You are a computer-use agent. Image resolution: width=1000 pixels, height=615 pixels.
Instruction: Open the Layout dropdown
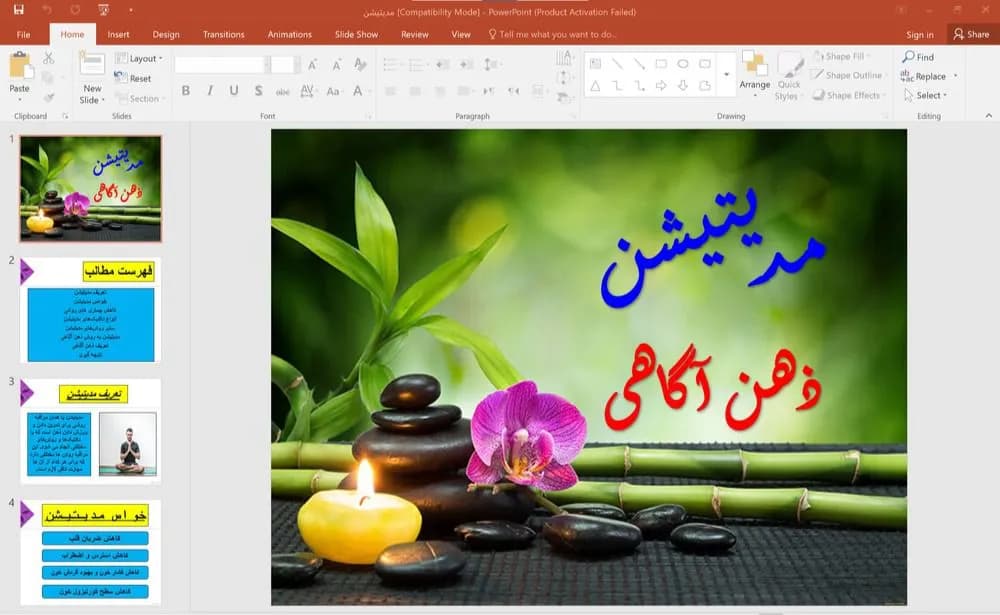click(x=139, y=58)
